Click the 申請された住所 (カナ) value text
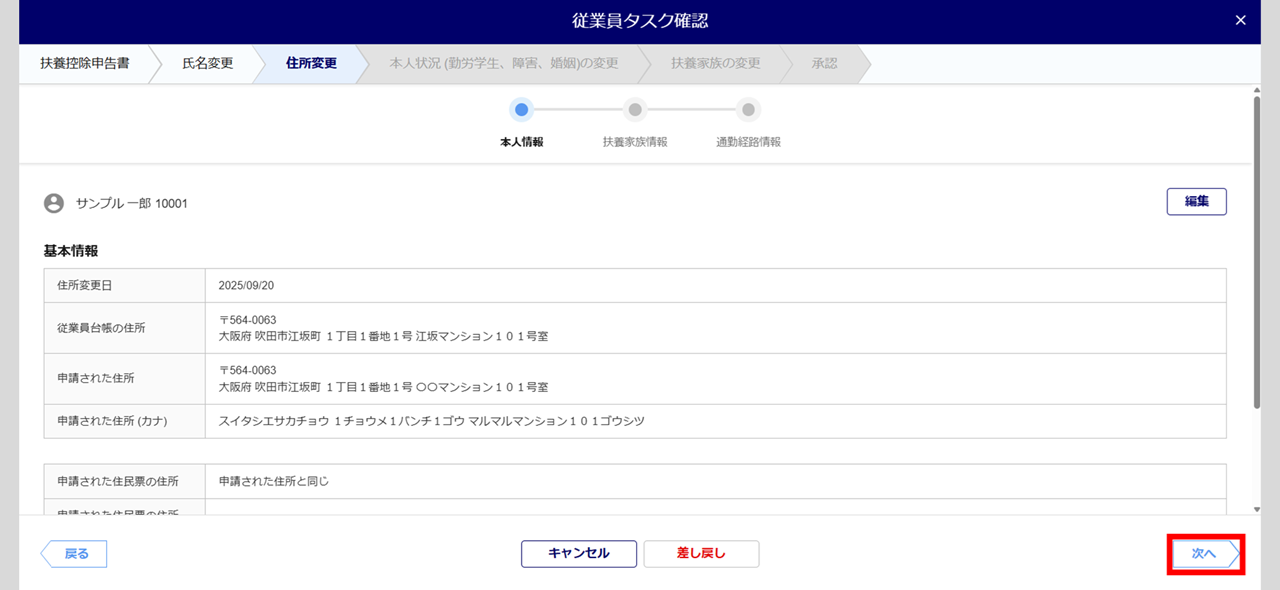The width and height of the screenshot is (1280, 590). (431, 421)
